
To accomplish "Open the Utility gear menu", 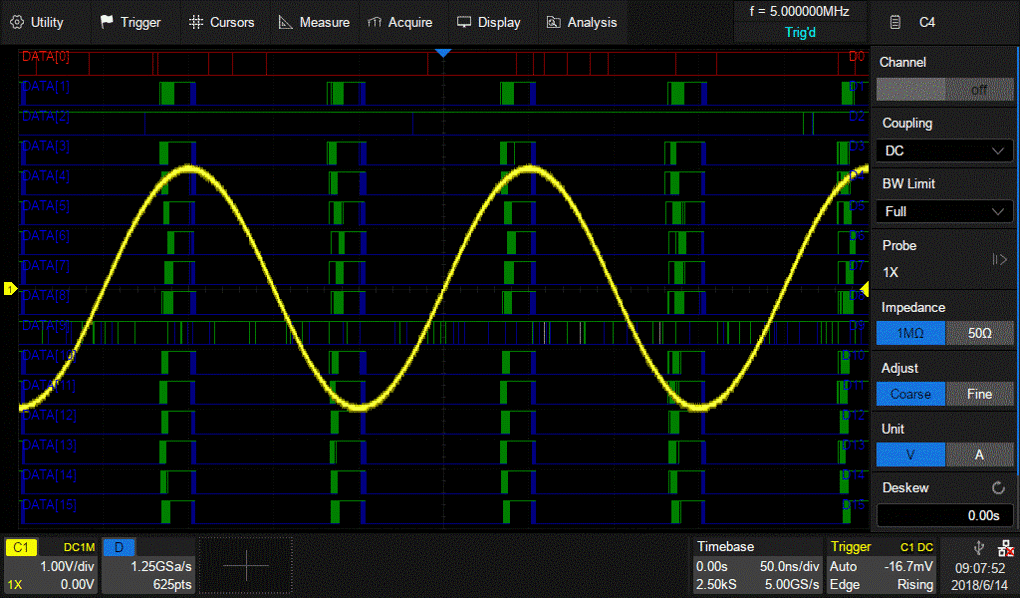I will 18,22.
